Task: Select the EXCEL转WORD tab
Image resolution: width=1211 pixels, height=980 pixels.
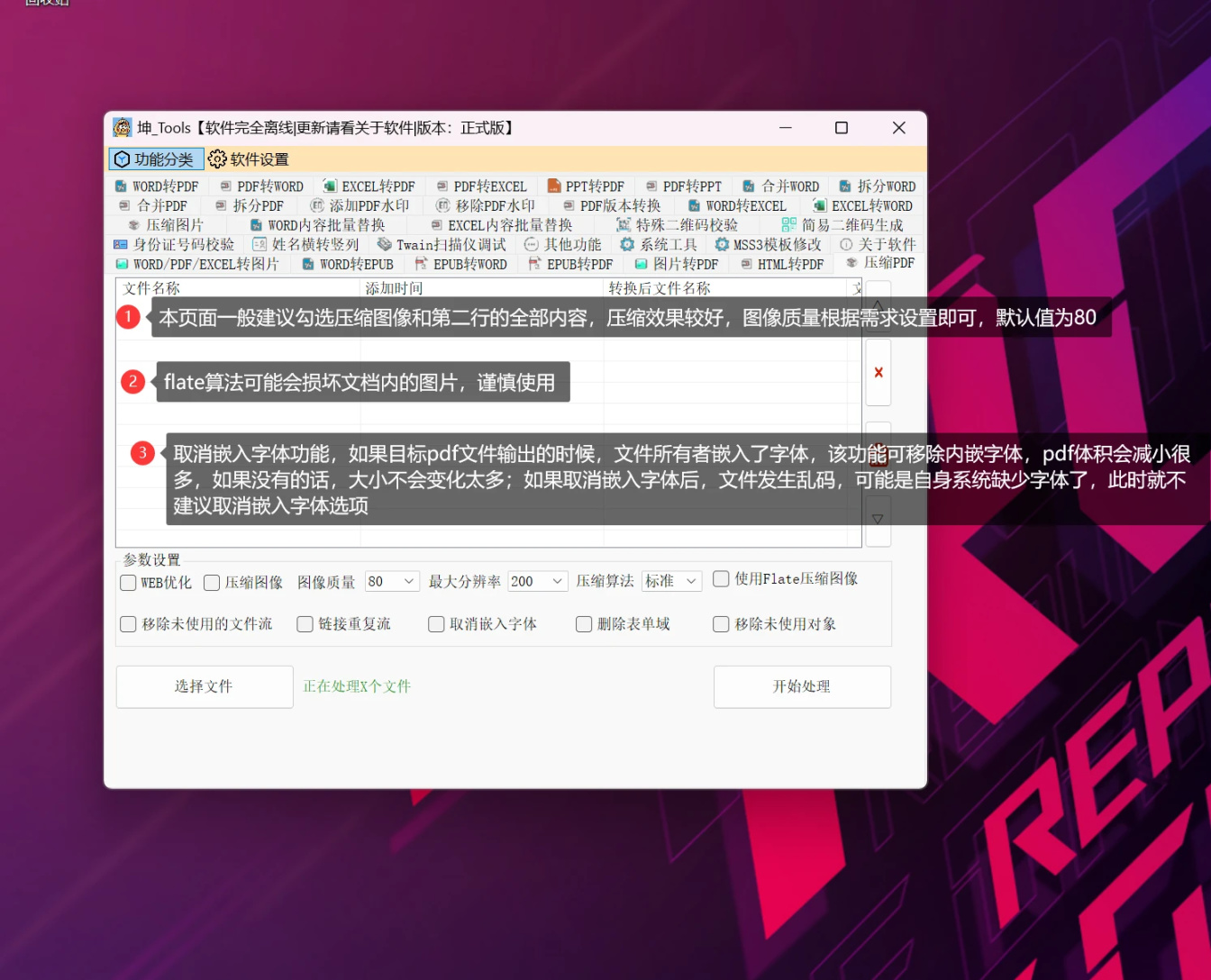Action: click(x=863, y=205)
